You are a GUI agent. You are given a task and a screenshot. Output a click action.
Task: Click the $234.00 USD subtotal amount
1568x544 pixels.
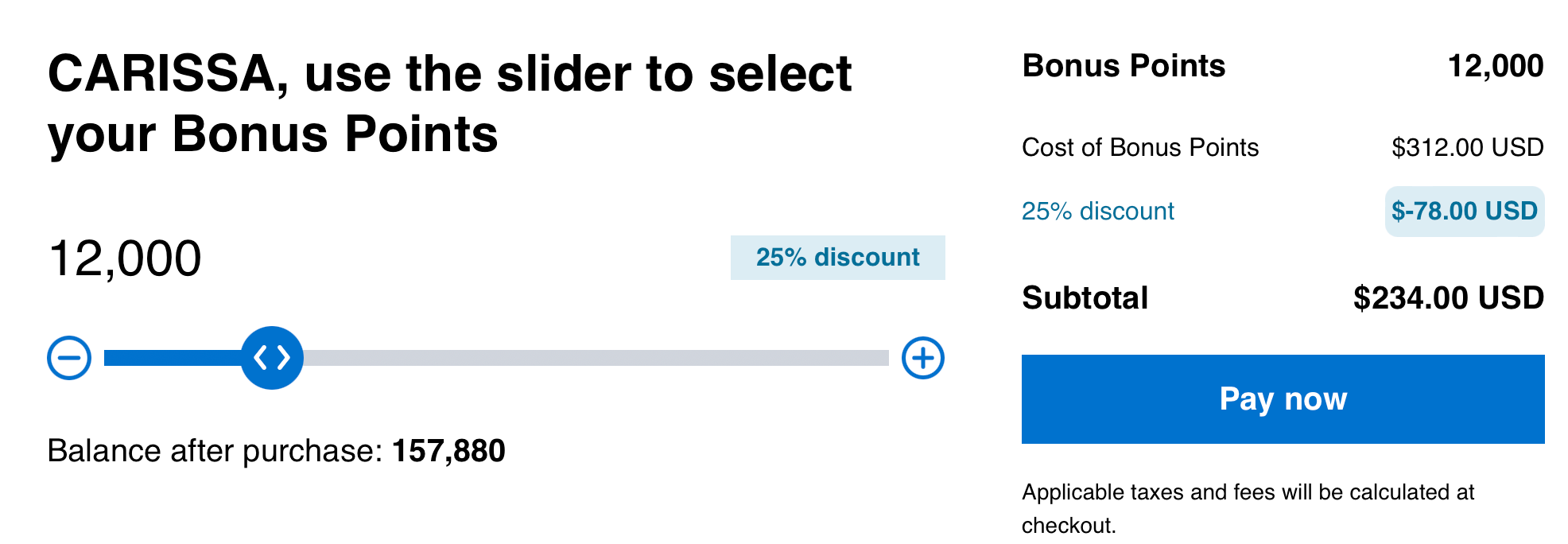[x=1448, y=298]
